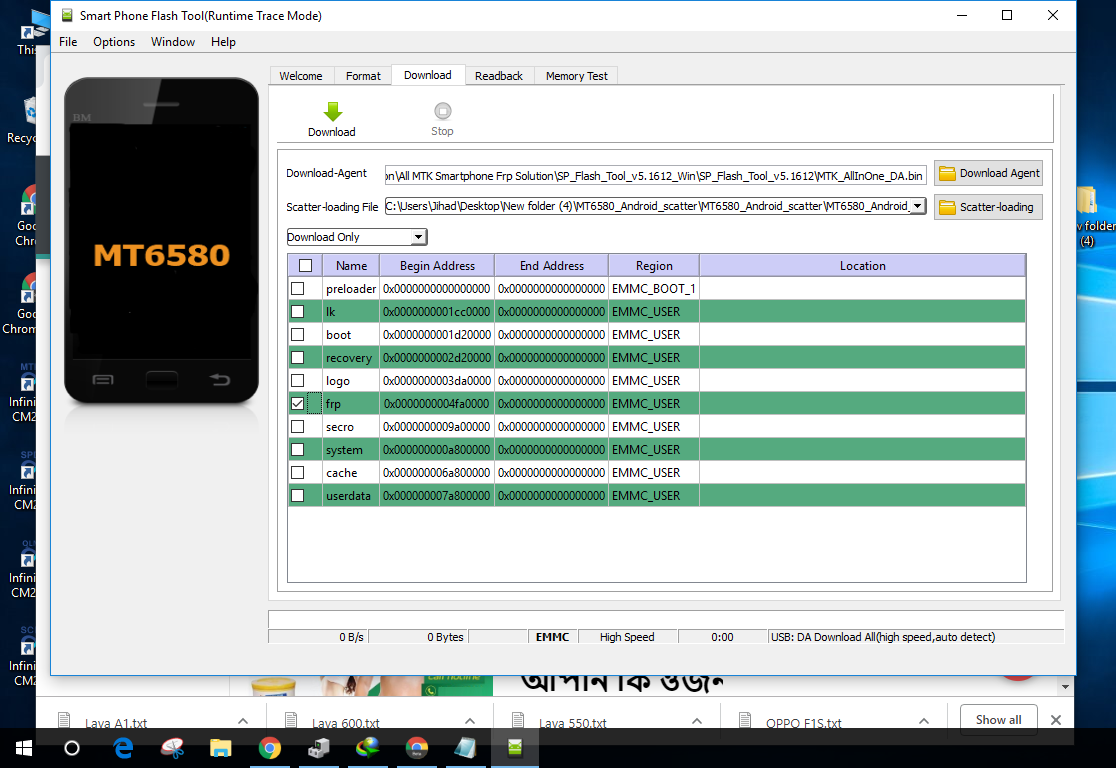The width and height of the screenshot is (1116, 768).
Task: Open the Window menu
Action: click(x=173, y=42)
